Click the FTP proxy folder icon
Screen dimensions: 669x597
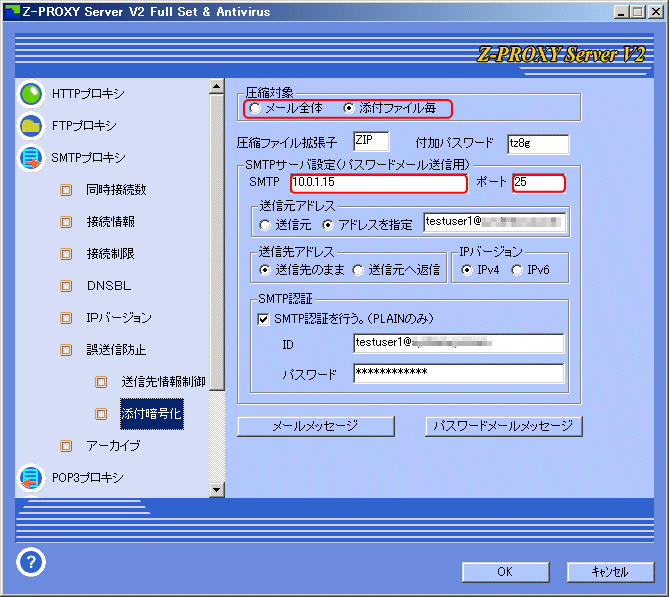[31, 126]
